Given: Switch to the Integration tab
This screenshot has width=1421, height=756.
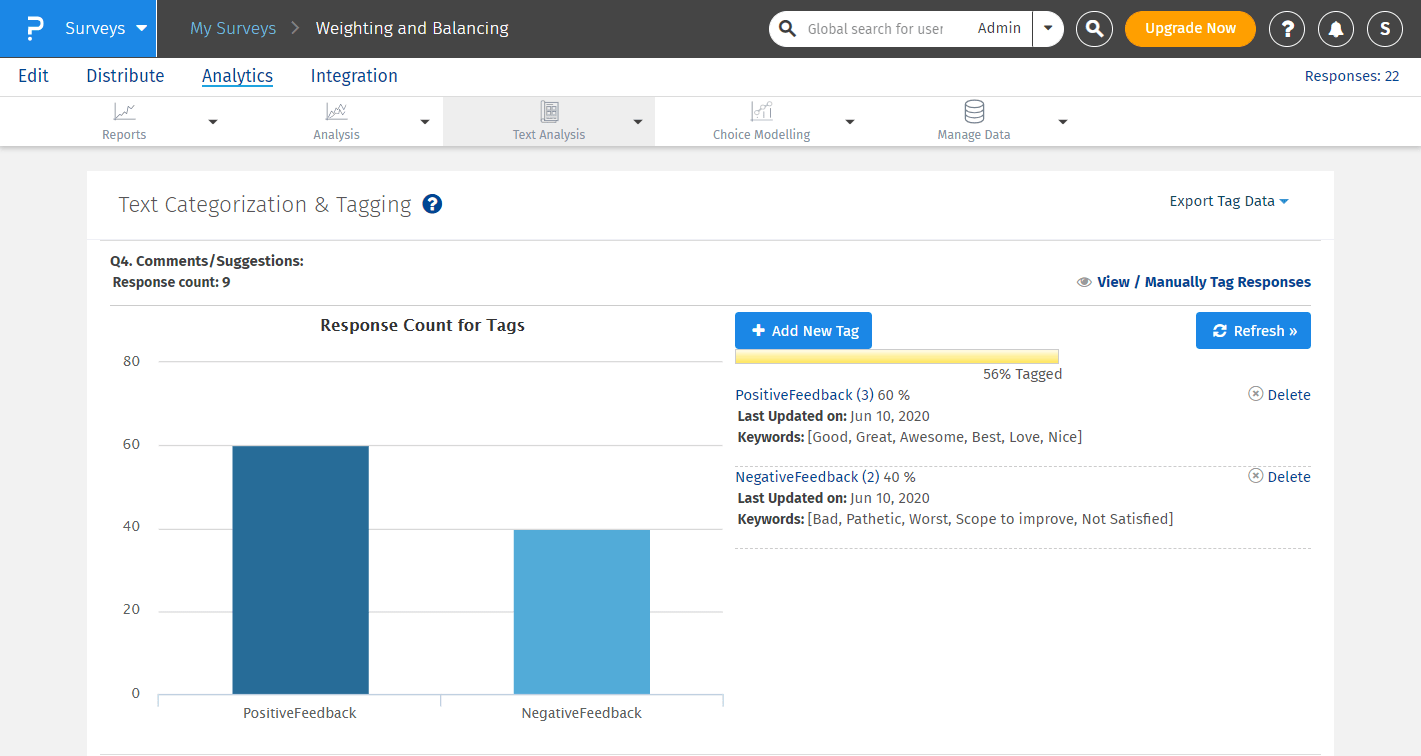Looking at the screenshot, I should coord(354,76).
